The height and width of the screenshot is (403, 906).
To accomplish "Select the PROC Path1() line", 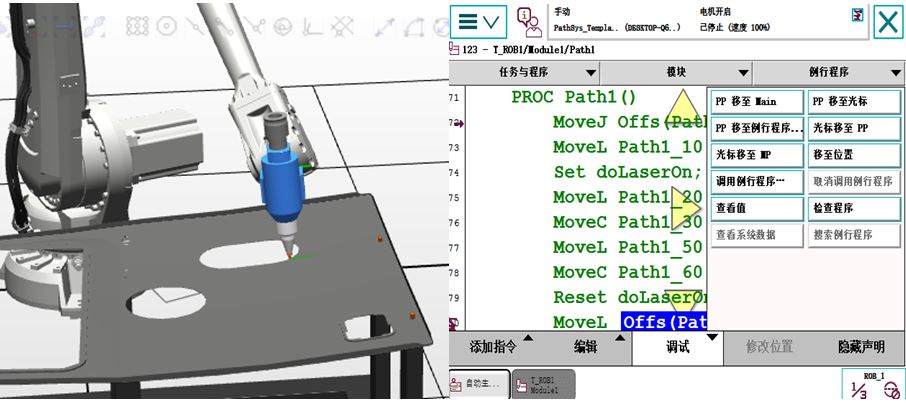I will 573,97.
